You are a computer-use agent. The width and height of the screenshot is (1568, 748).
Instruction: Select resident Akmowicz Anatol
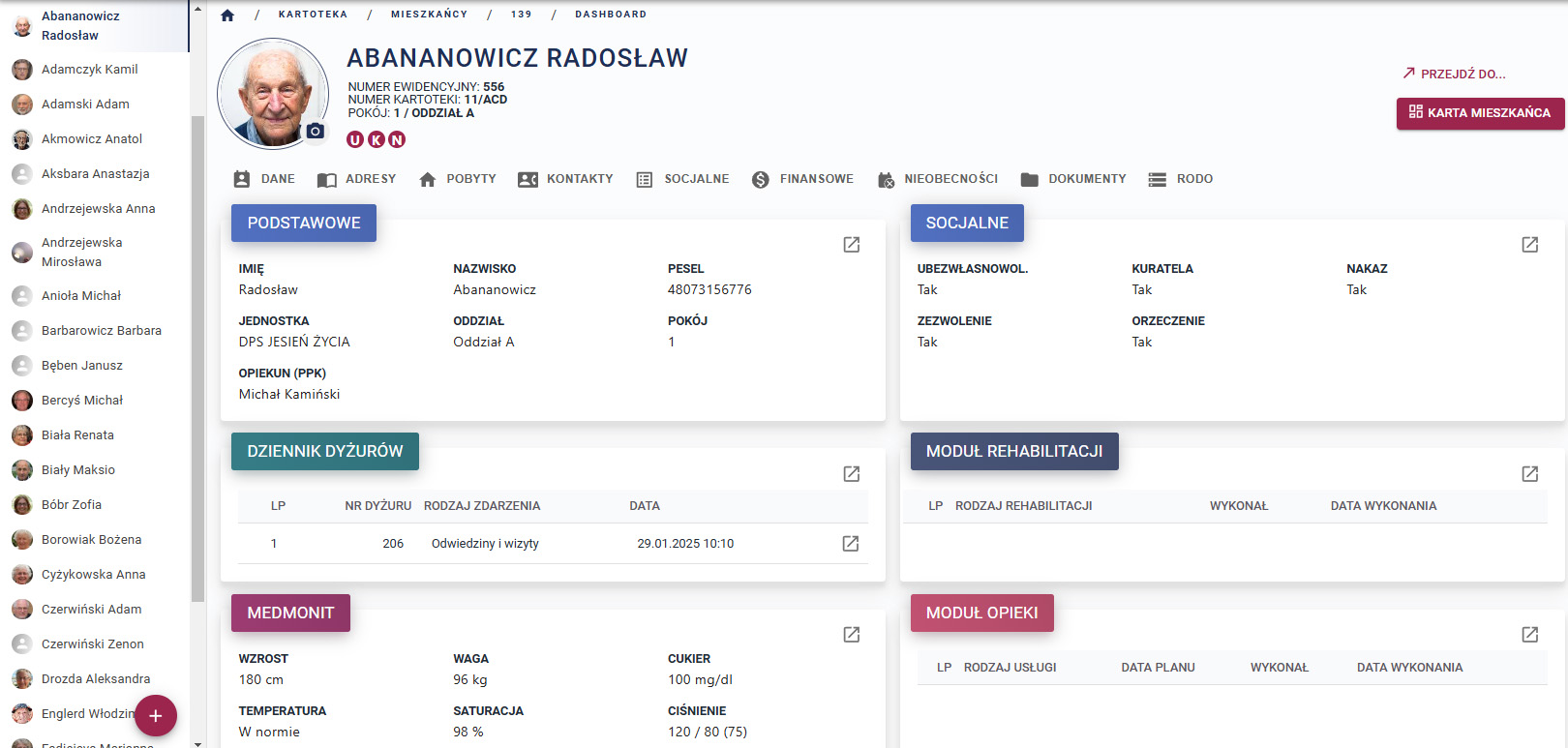(x=95, y=139)
